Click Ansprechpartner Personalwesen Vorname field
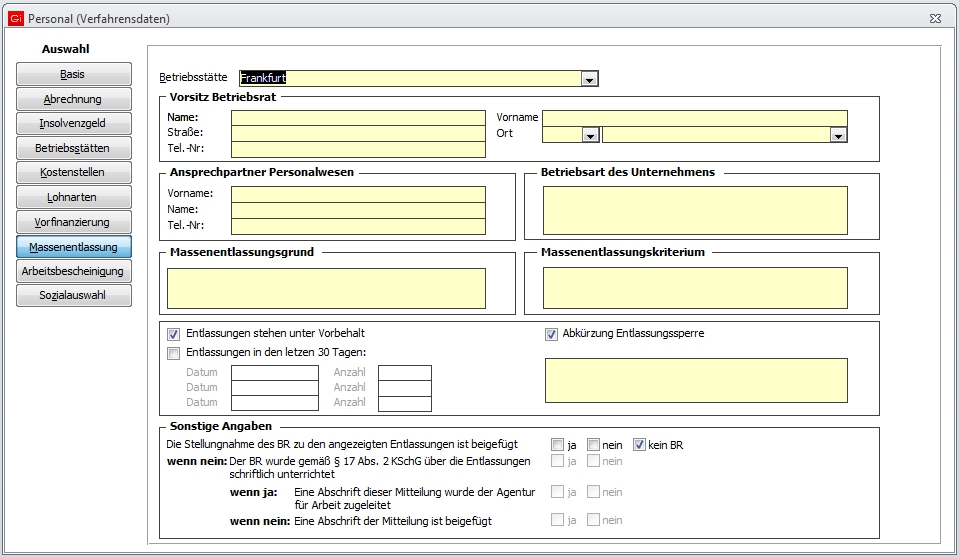 click(358, 195)
